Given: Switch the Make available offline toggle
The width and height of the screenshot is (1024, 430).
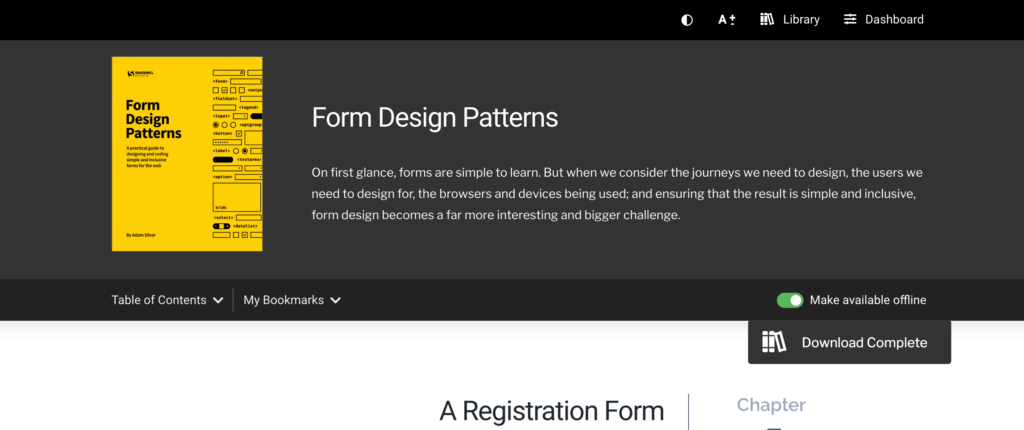Looking at the screenshot, I should click(790, 300).
